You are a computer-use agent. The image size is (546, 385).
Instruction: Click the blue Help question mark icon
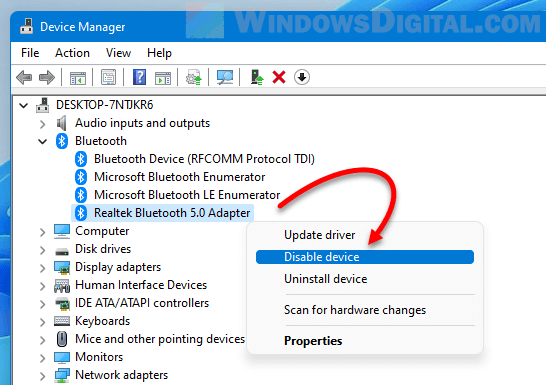[x=140, y=77]
